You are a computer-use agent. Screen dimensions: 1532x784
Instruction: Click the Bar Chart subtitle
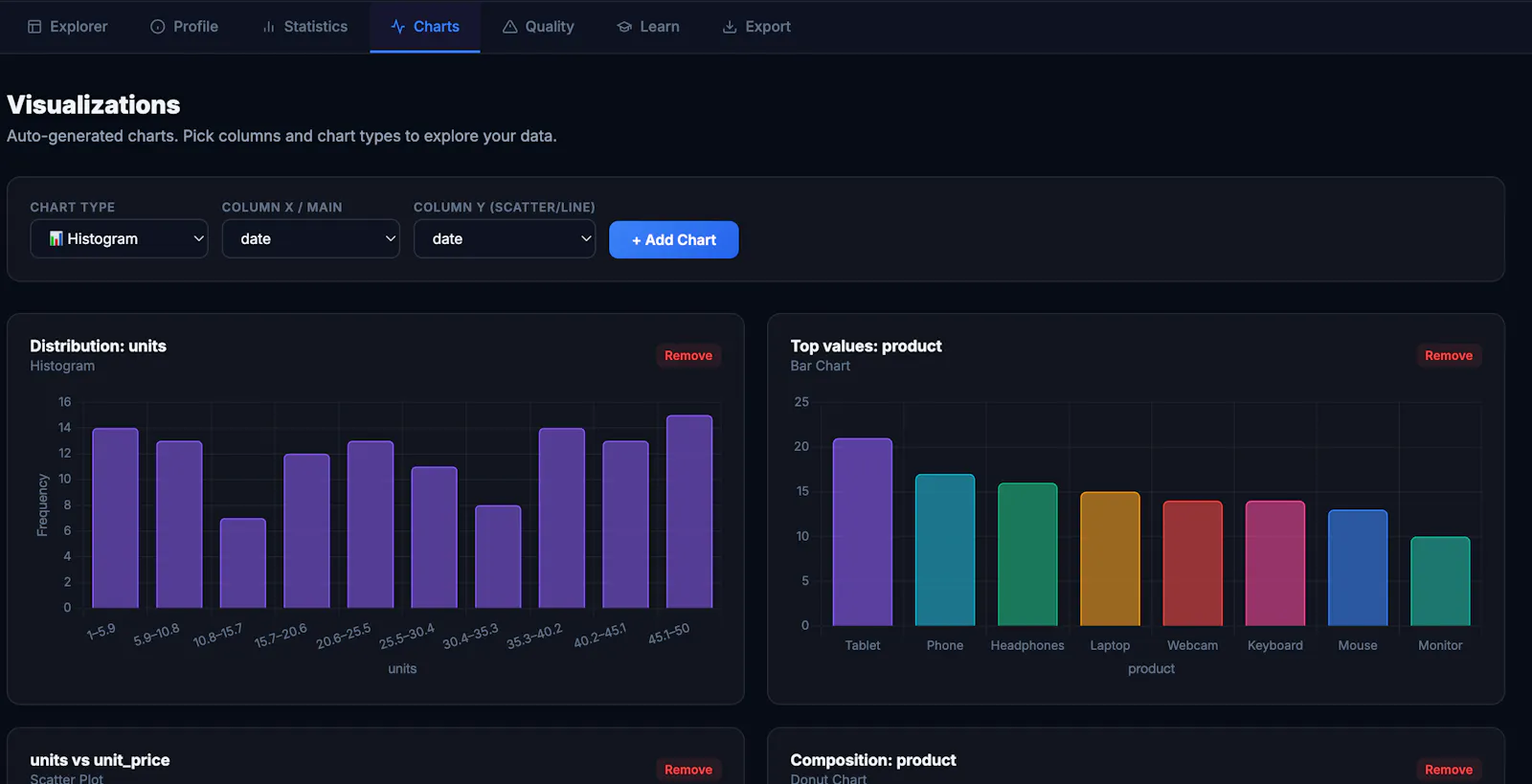[x=820, y=366]
